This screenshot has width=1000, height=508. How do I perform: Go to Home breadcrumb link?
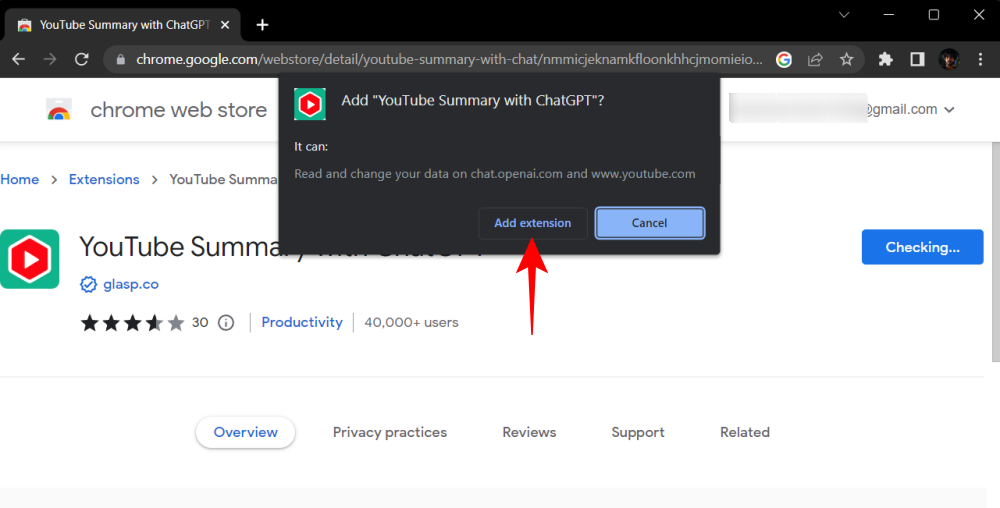click(x=19, y=180)
